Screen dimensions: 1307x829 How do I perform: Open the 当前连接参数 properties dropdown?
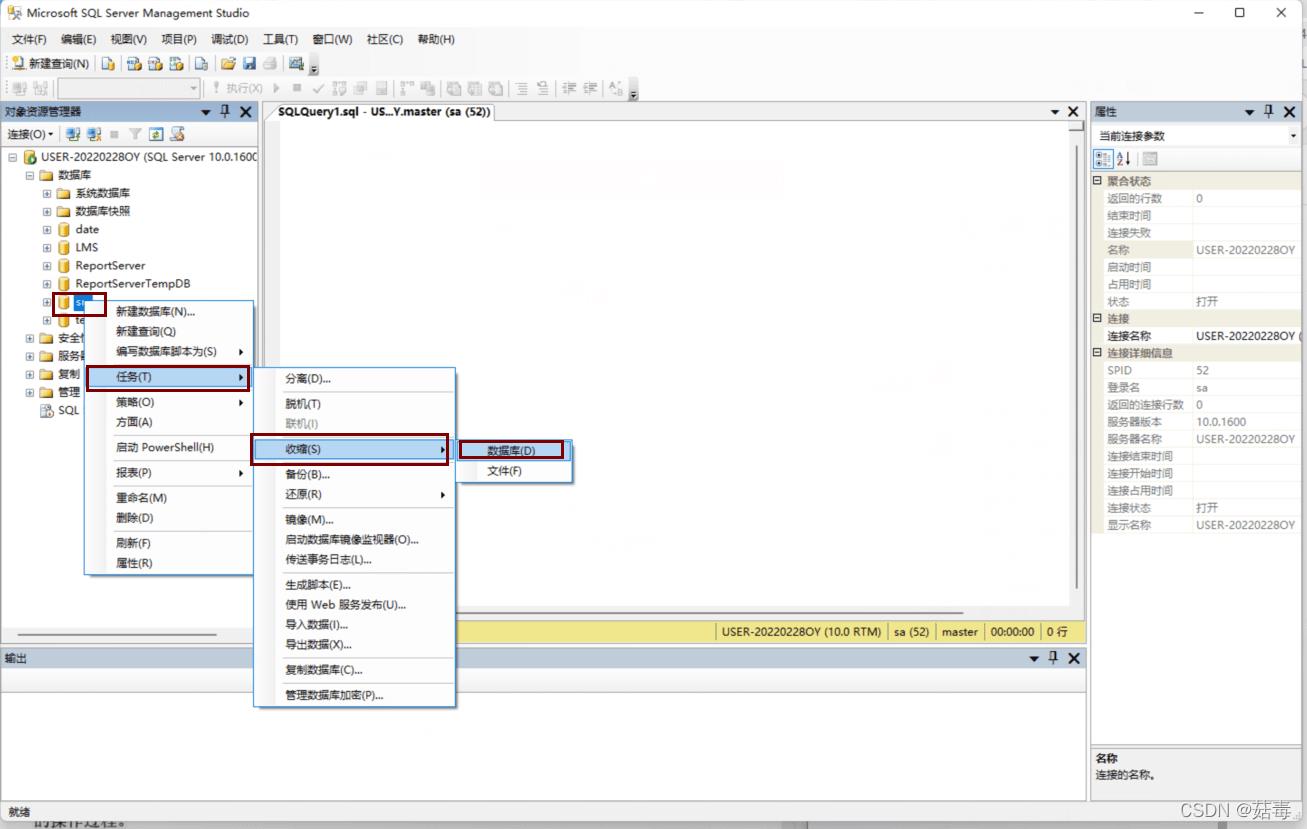(x=1294, y=136)
